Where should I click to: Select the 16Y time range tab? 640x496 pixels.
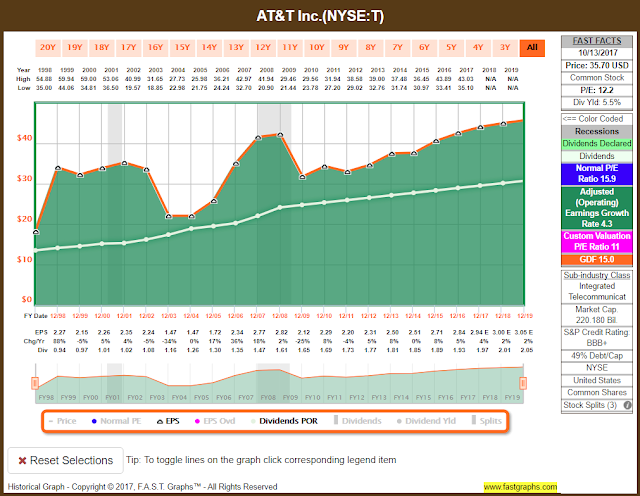pyautogui.click(x=156, y=47)
